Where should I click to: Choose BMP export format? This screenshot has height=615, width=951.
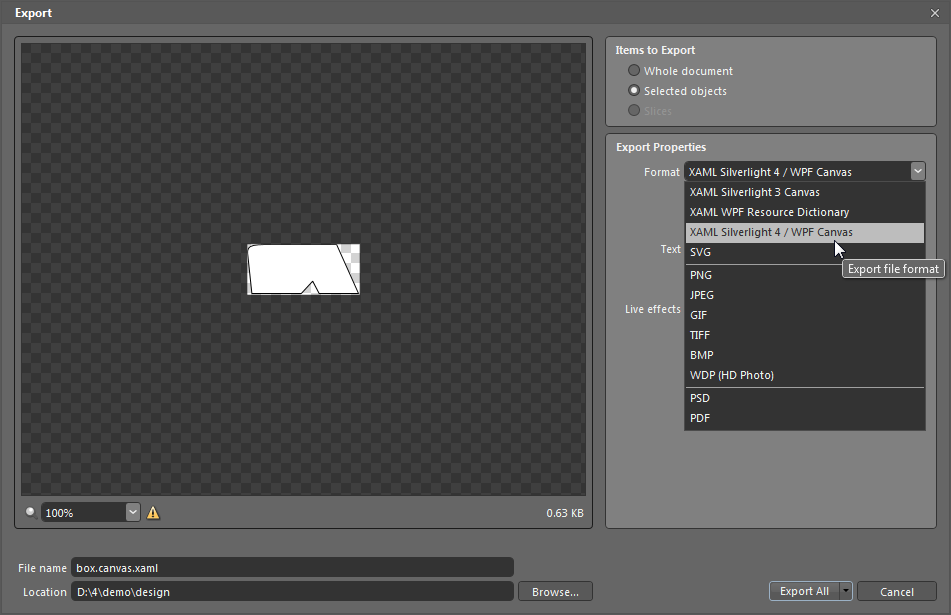tap(805, 355)
